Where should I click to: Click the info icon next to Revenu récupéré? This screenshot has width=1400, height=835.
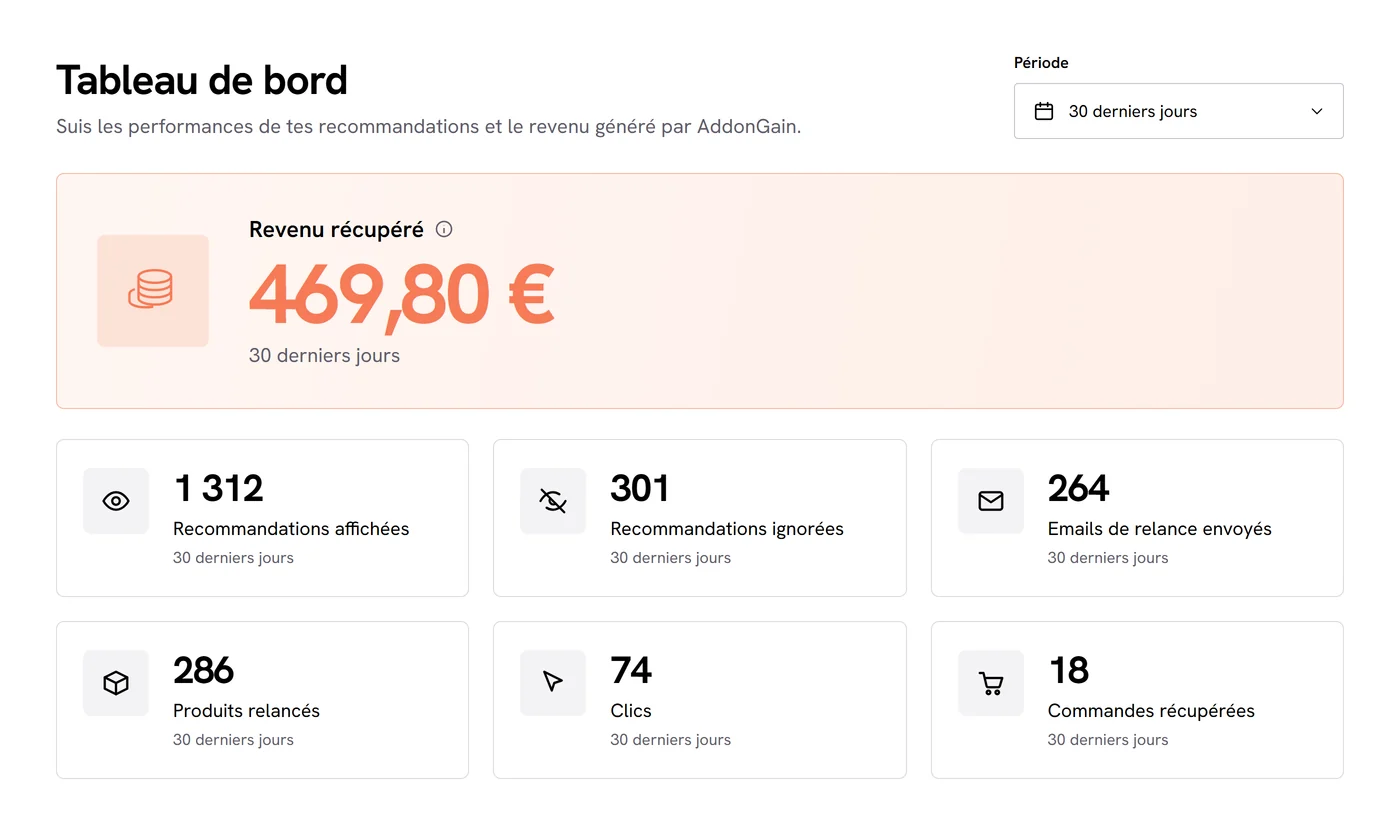pyautogui.click(x=445, y=229)
